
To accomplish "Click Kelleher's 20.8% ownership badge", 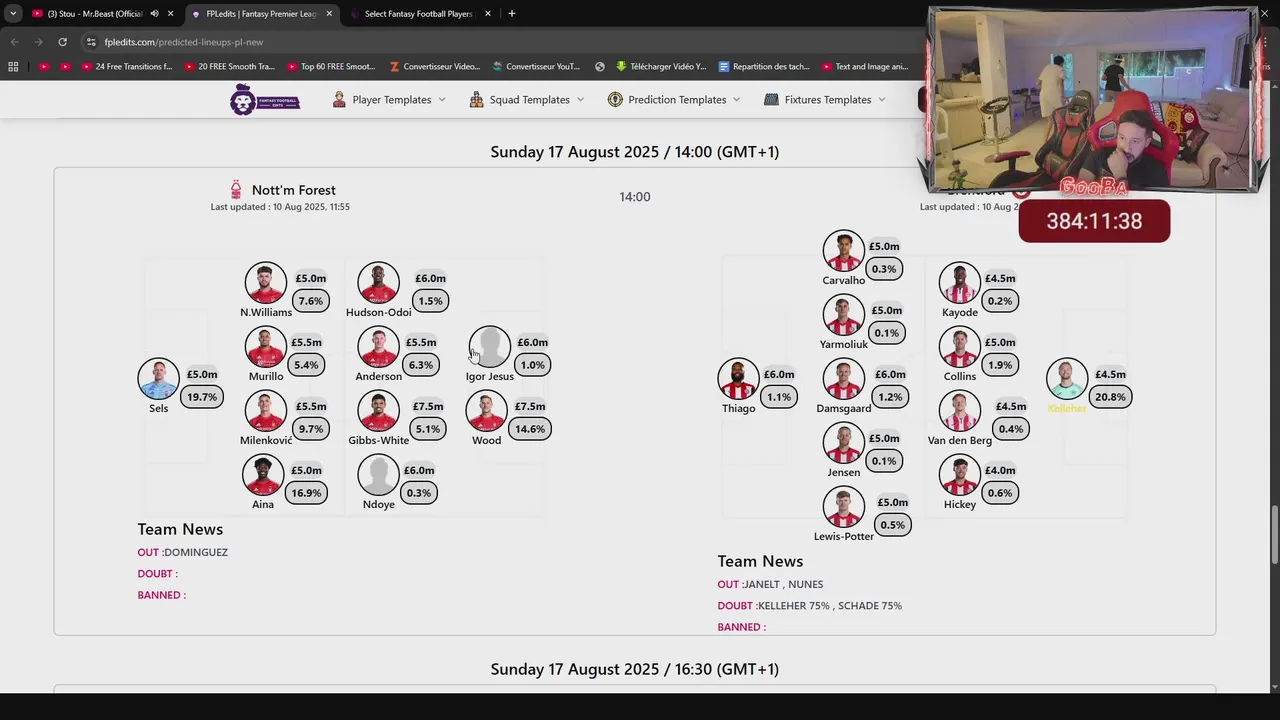I will point(1110,397).
